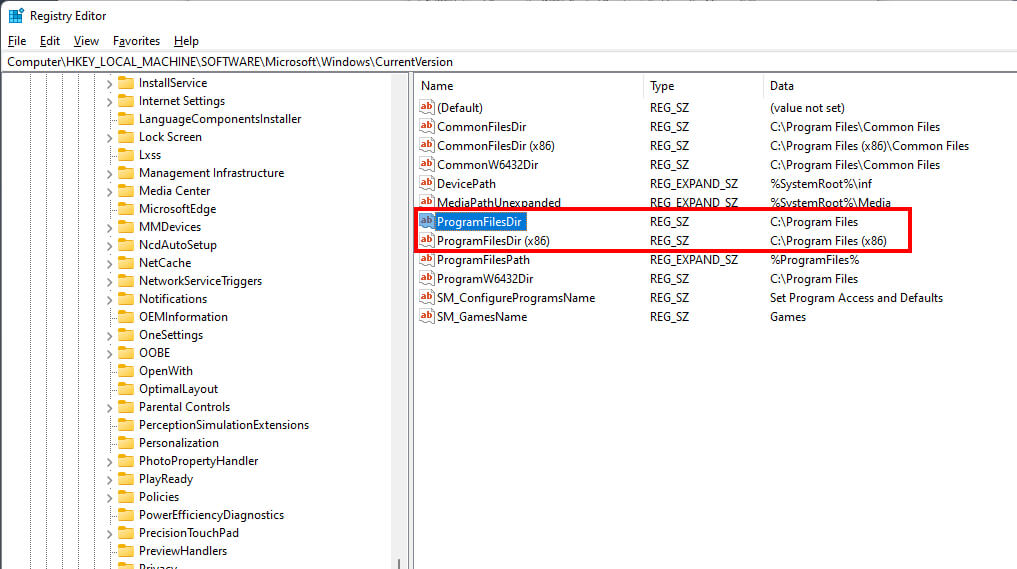Select the OptimalLayout folder icon
The width and height of the screenshot is (1017, 569).
point(126,389)
